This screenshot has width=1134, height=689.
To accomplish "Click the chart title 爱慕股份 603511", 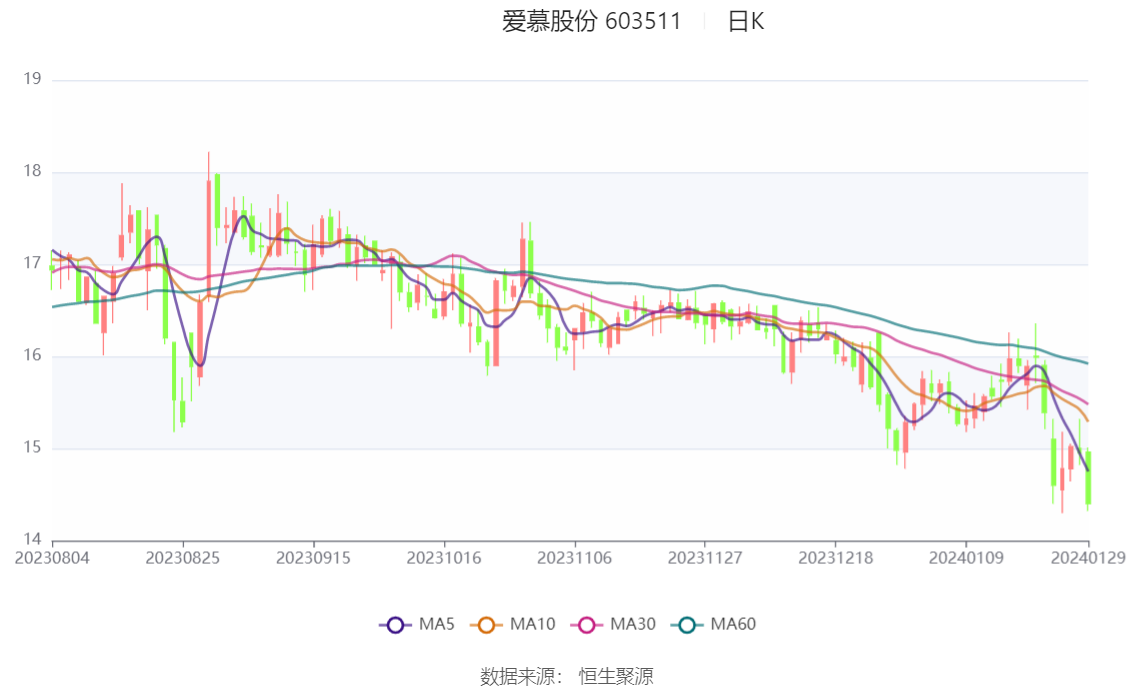I will pyautogui.click(x=592, y=21).
